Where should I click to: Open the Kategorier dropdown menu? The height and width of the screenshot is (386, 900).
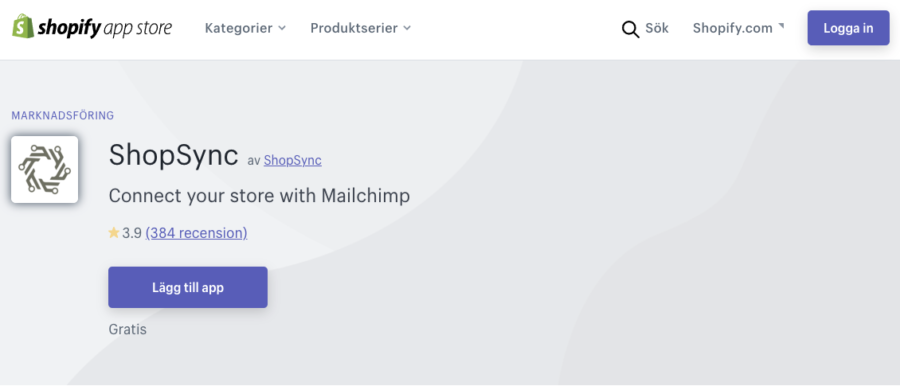point(245,28)
